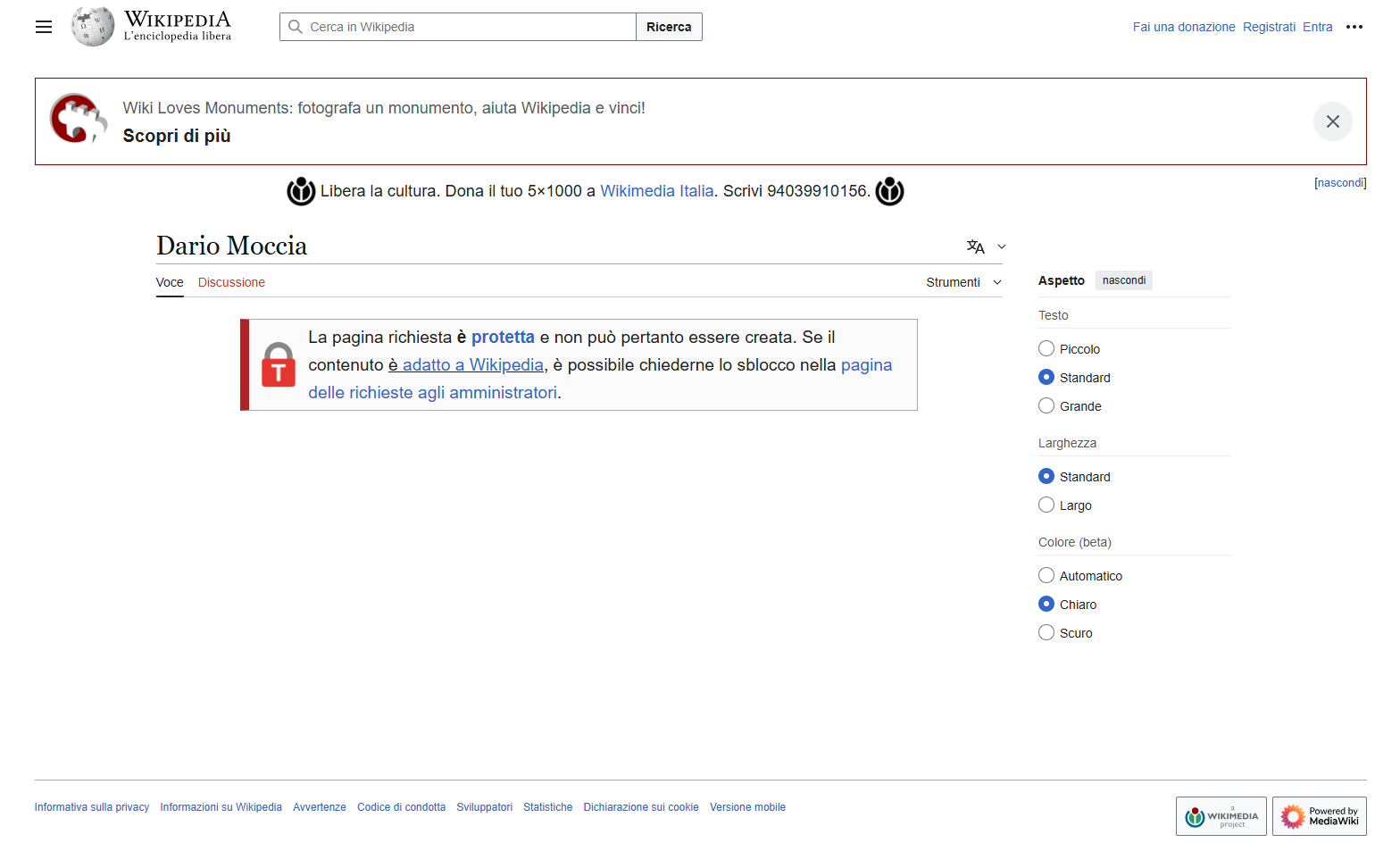Open the Wikimedia project footer badge
This screenshot has height=843, width=1400.
1221,816
